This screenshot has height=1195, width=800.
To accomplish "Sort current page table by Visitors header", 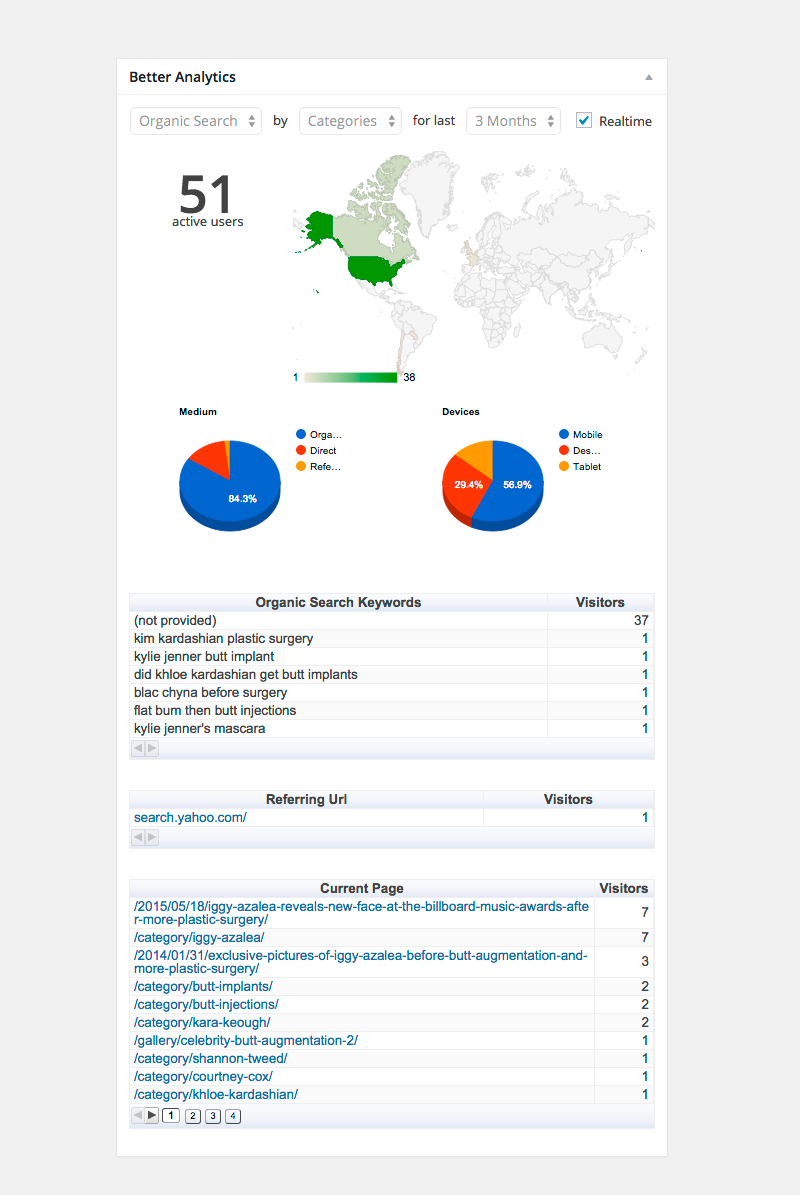I will point(624,889).
